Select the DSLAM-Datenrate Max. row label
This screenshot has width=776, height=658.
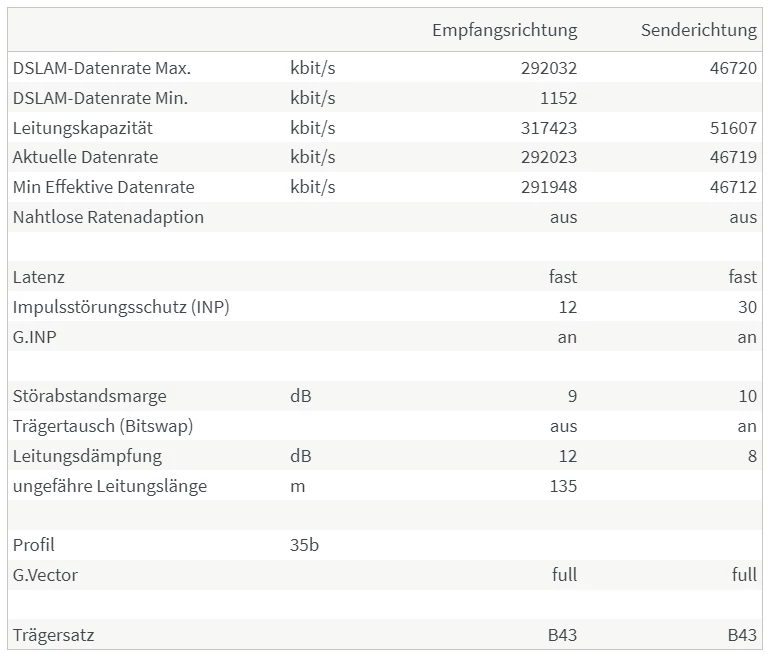tap(102, 69)
